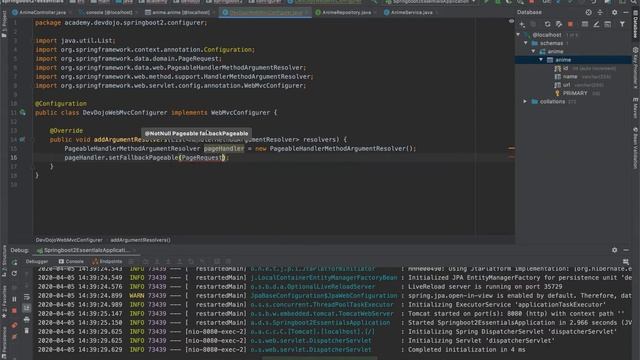
Task: Open the Database tool window side tab
Action: click(x=636, y=24)
